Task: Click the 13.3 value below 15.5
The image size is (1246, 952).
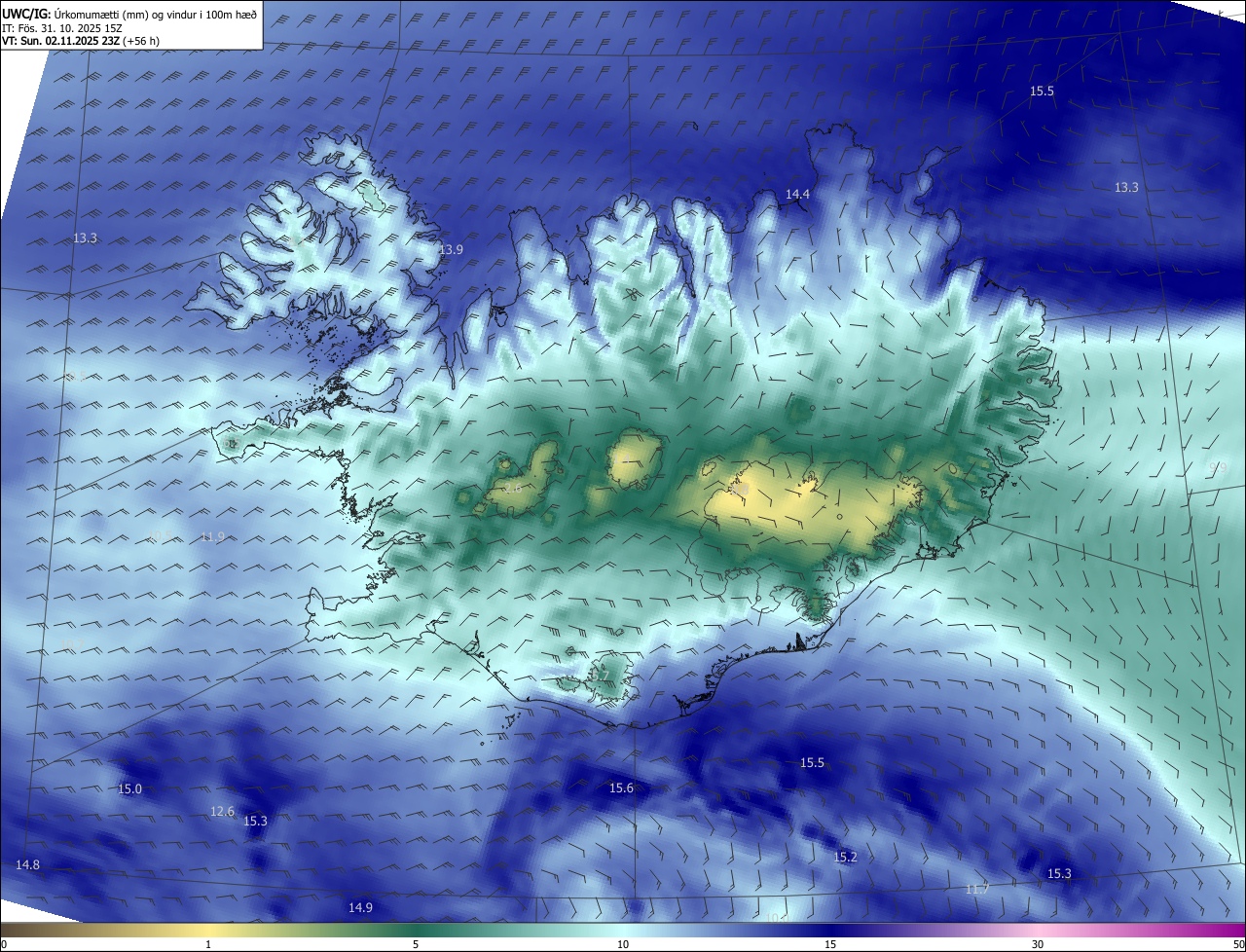Action: pyautogui.click(x=1126, y=188)
